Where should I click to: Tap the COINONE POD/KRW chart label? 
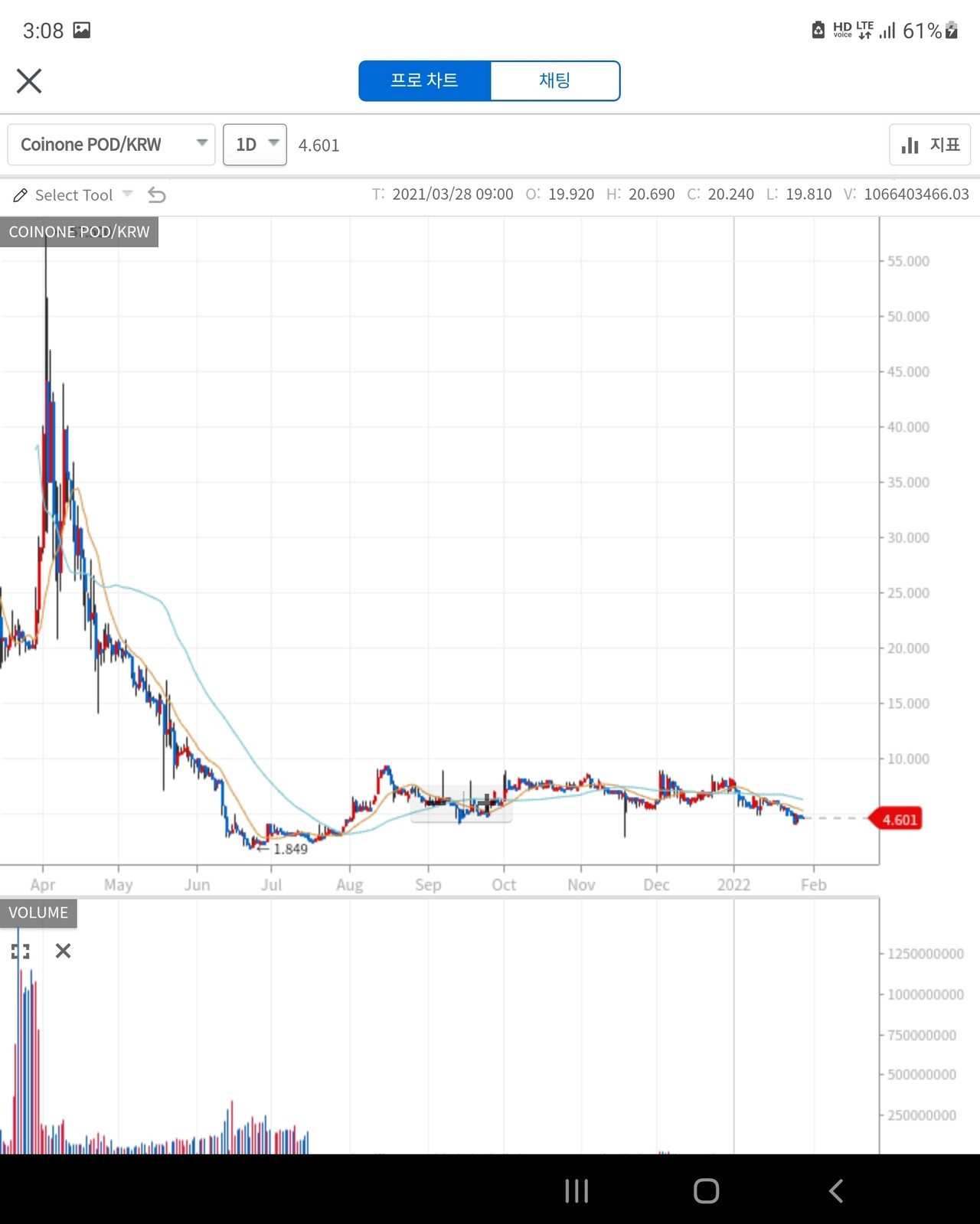[79, 232]
